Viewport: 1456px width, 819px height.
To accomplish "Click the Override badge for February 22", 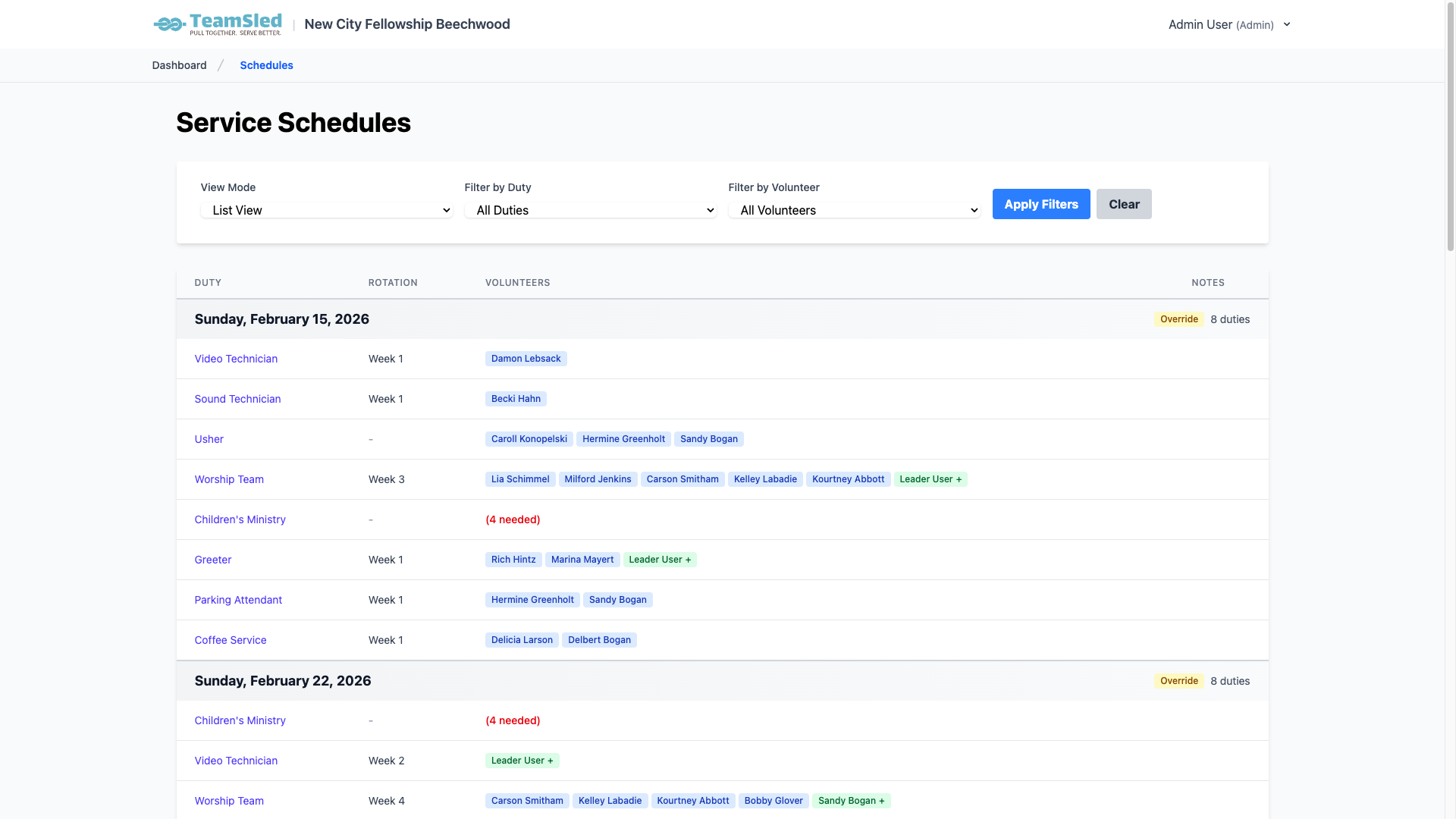I will click(1178, 680).
